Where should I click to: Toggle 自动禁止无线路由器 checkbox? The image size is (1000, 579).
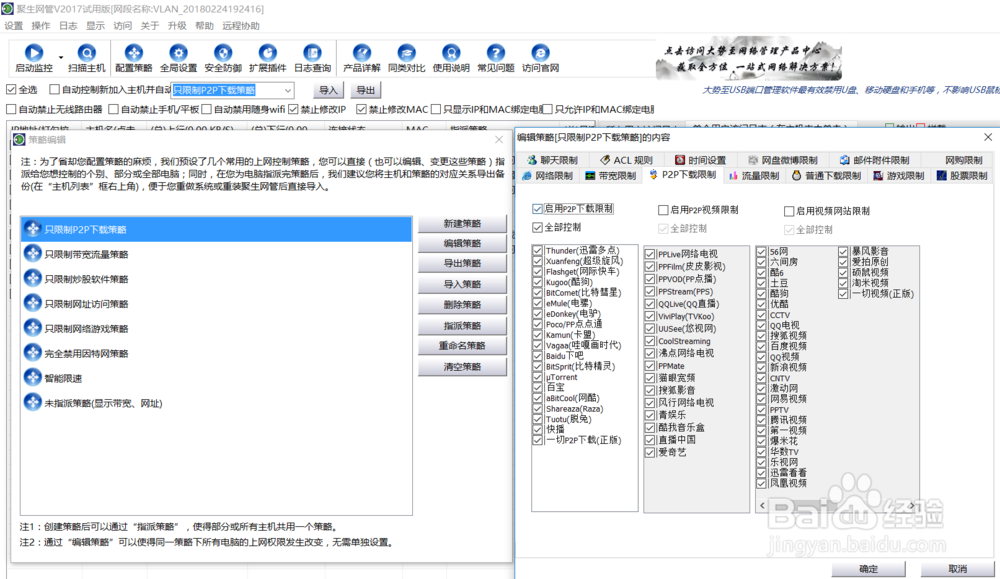(x=11, y=109)
